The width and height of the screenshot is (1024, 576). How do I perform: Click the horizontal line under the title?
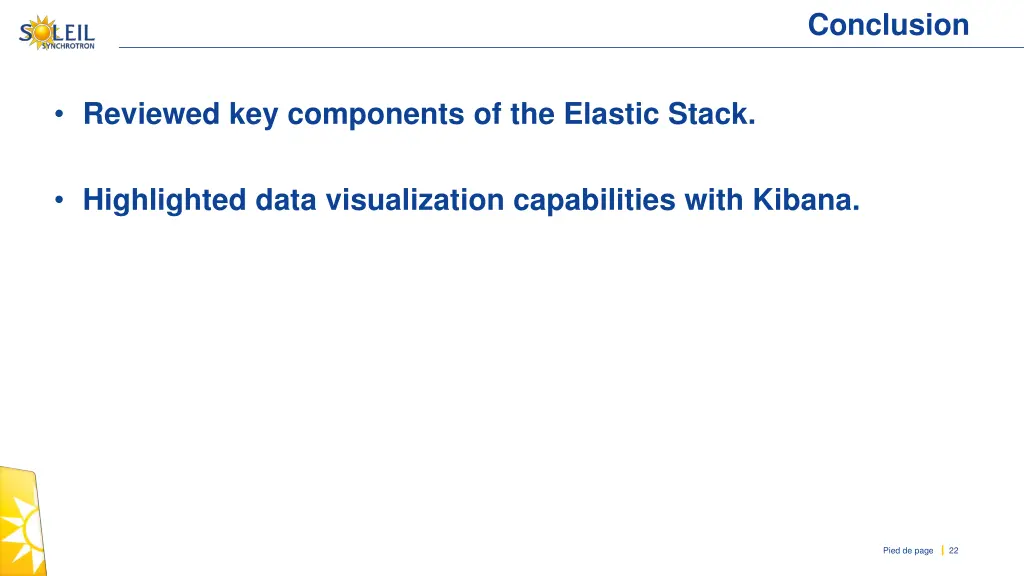tap(571, 47)
